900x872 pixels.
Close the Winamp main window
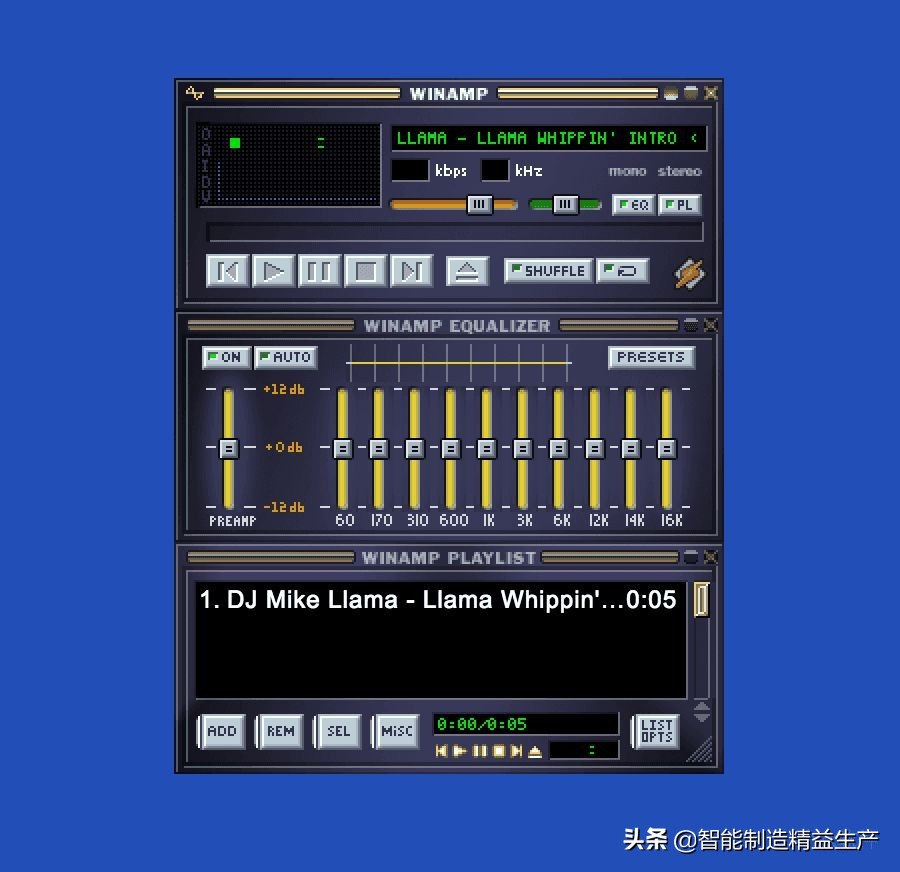[711, 93]
